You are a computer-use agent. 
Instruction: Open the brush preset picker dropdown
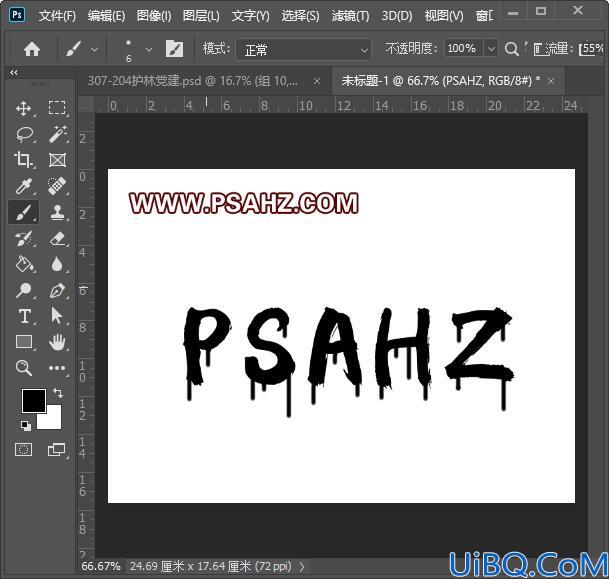pyautogui.click(x=149, y=50)
